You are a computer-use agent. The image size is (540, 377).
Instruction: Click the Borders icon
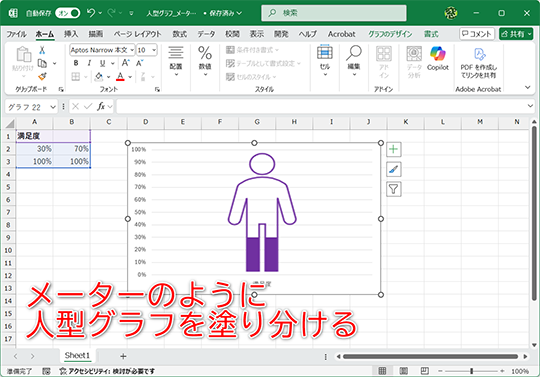click(x=76, y=77)
